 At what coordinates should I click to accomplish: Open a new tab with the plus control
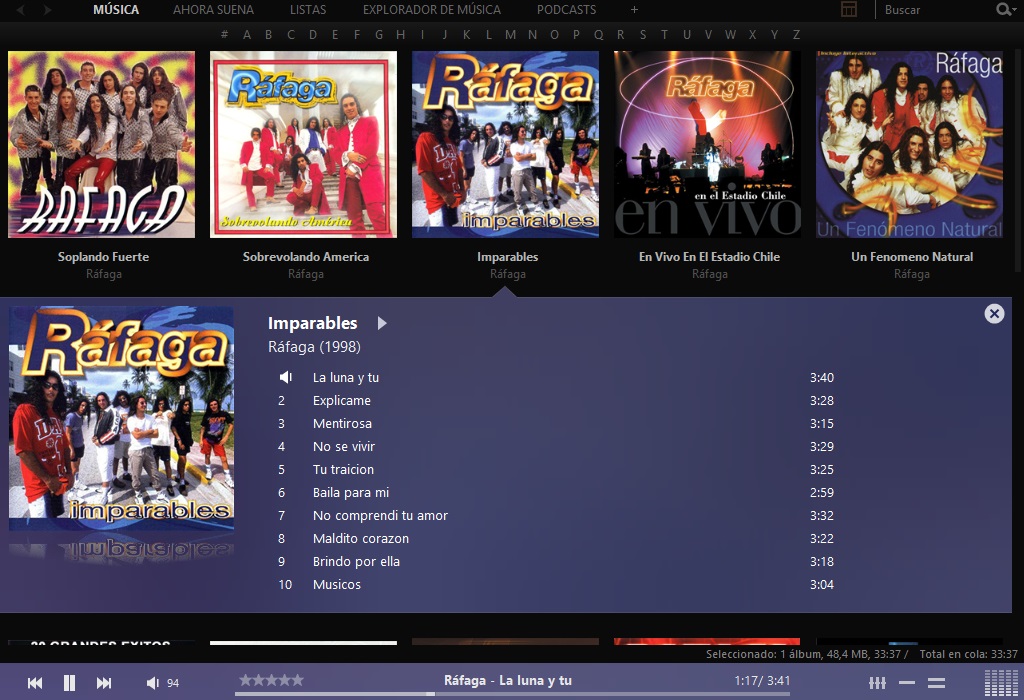633,10
